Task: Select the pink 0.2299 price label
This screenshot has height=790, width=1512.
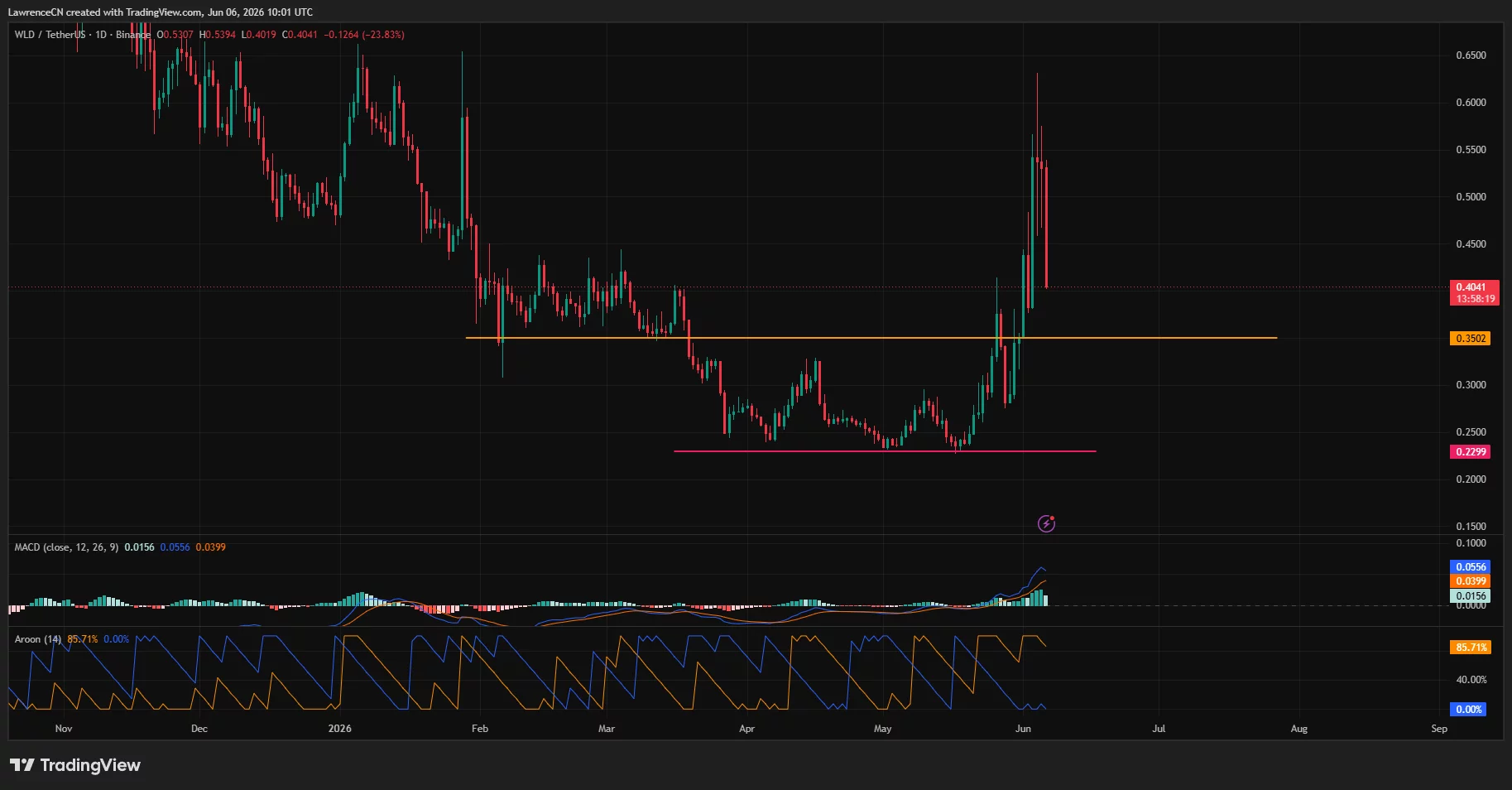Action: [x=1471, y=452]
